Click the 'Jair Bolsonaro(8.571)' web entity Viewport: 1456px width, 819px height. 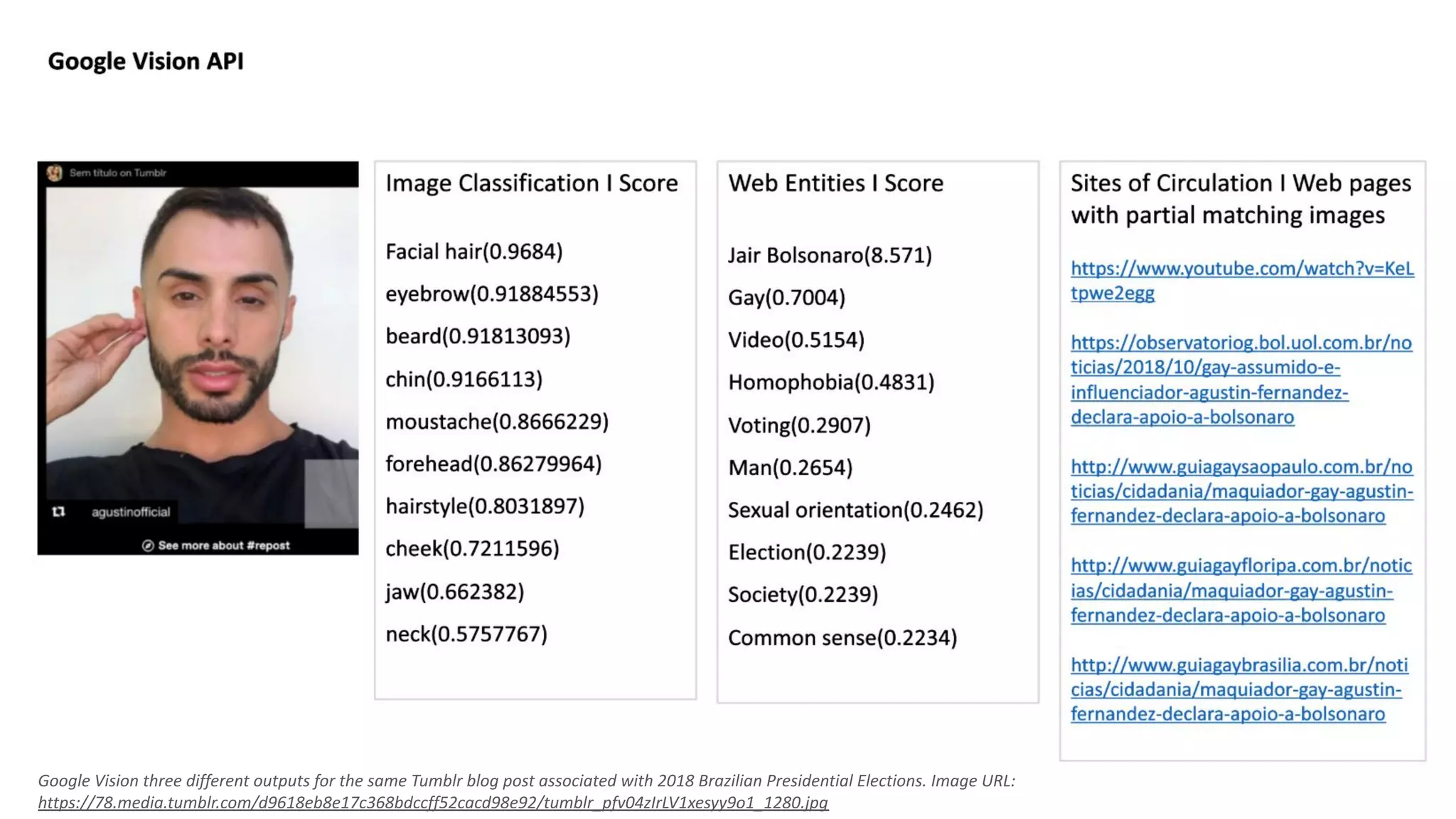click(x=829, y=255)
